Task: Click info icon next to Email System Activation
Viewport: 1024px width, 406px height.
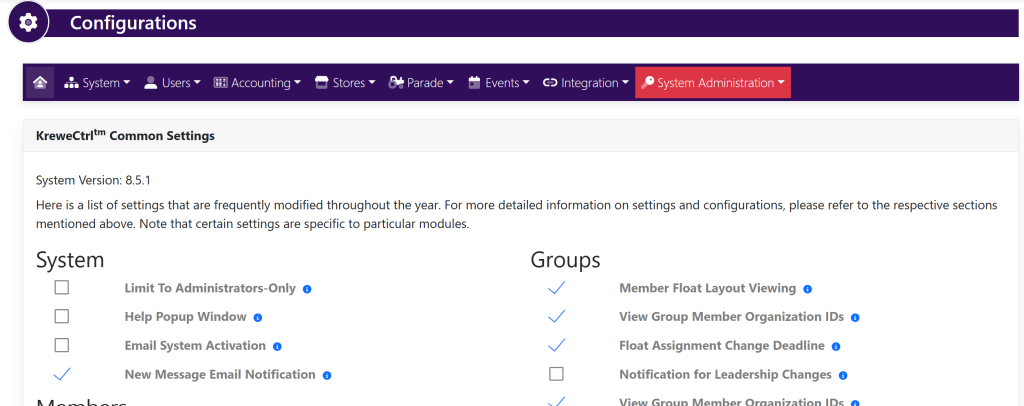Action: [277, 346]
